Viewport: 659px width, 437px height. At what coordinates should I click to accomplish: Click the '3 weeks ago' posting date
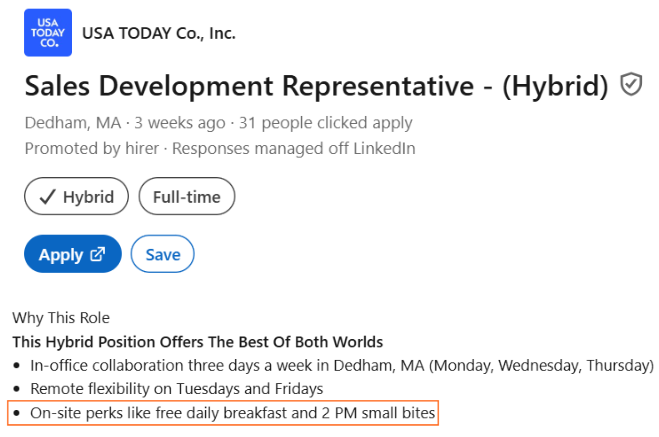180,123
